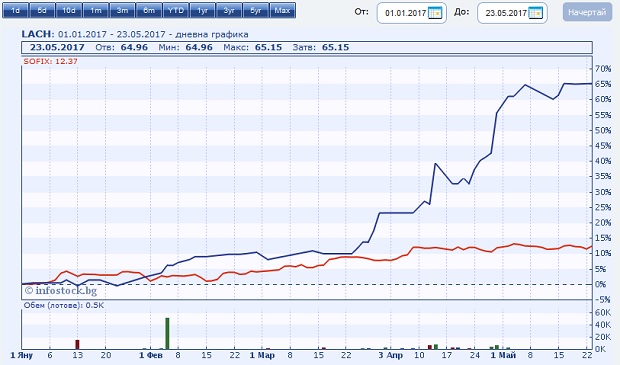Select the 1yr period button
The image size is (620, 365).
click(202, 11)
